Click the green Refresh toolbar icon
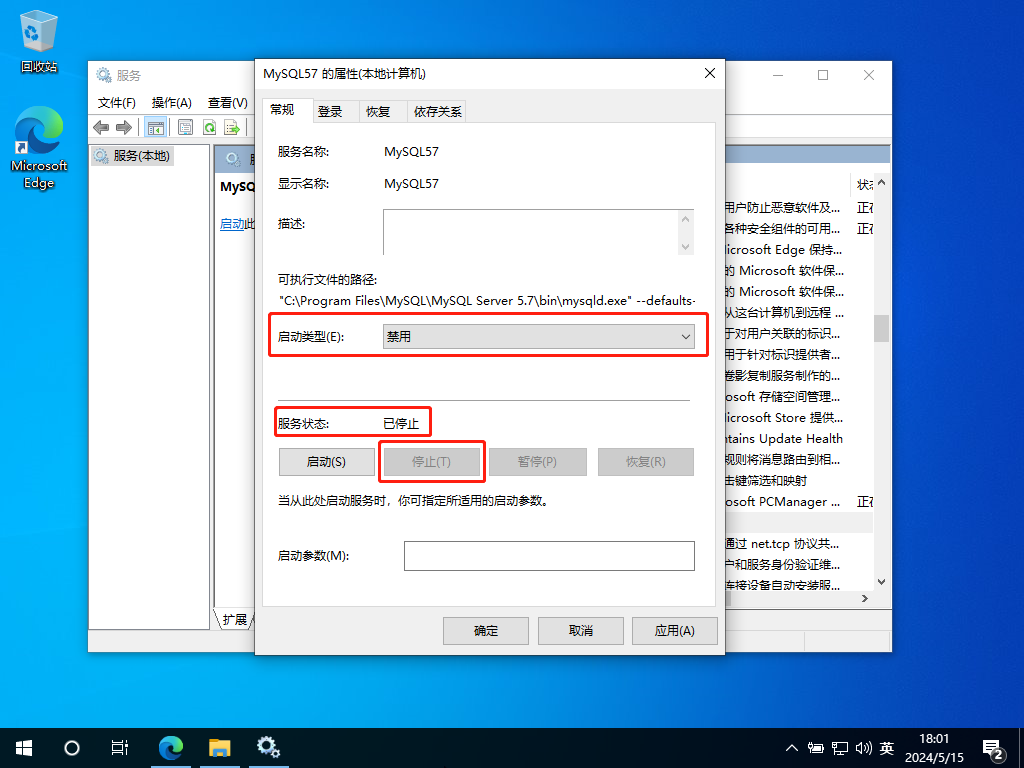 pyautogui.click(x=209, y=127)
